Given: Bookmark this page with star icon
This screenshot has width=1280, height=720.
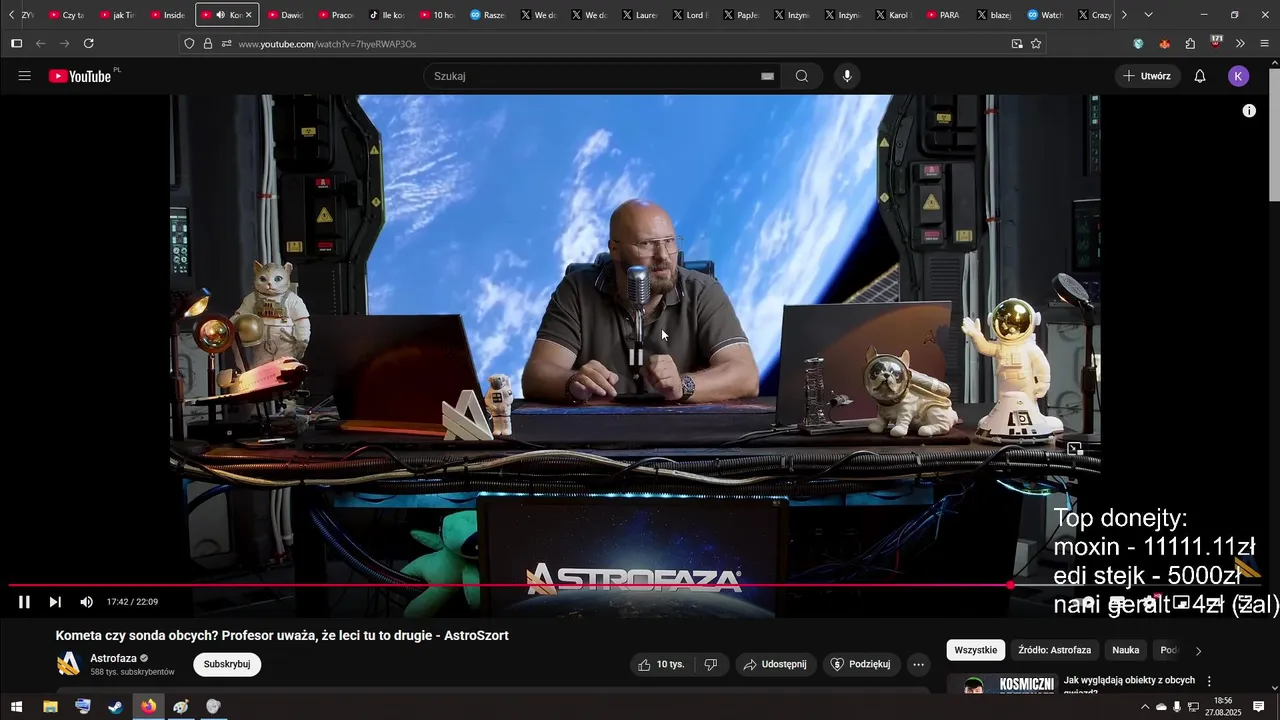Looking at the screenshot, I should (x=1036, y=44).
